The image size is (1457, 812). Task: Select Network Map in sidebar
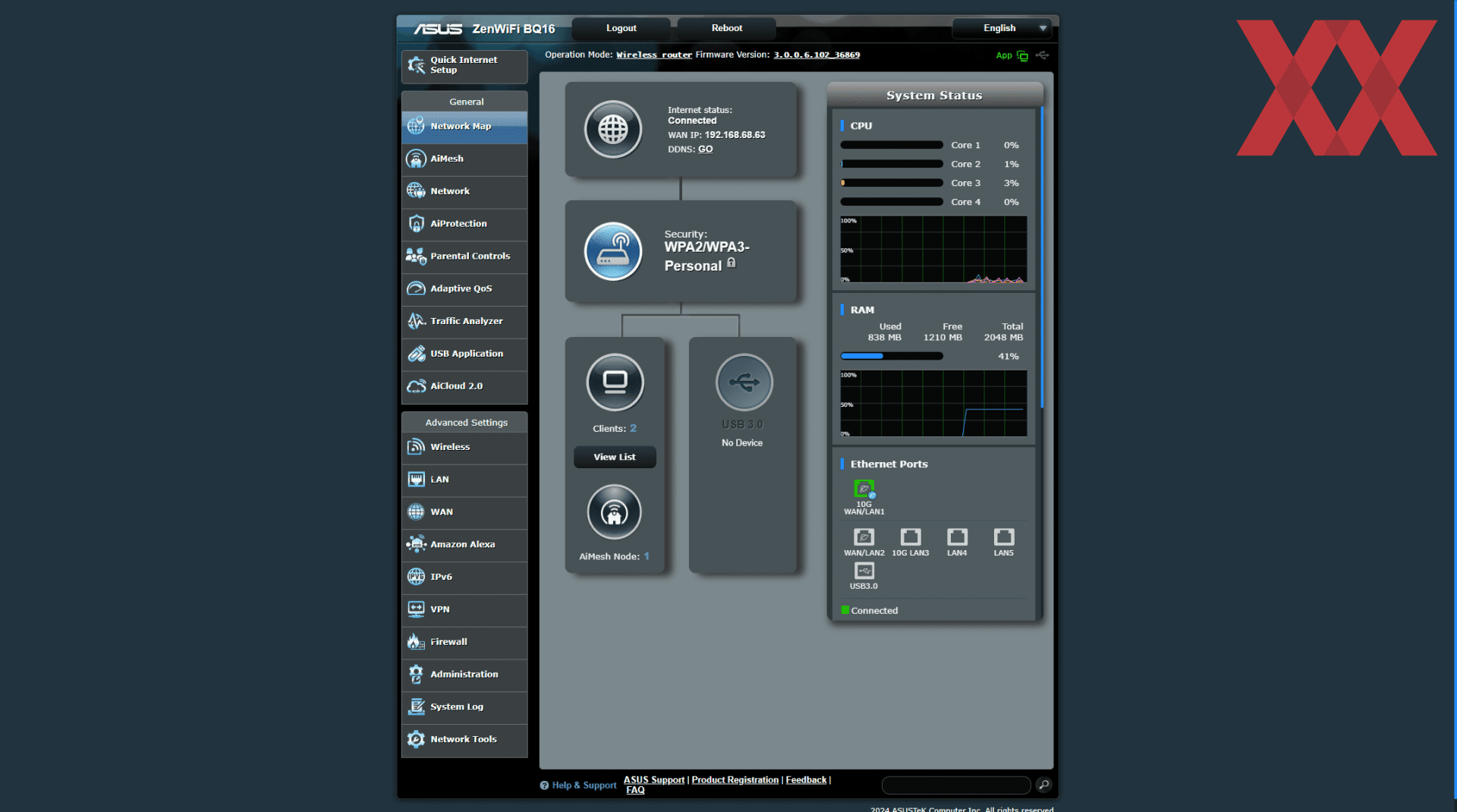point(464,127)
